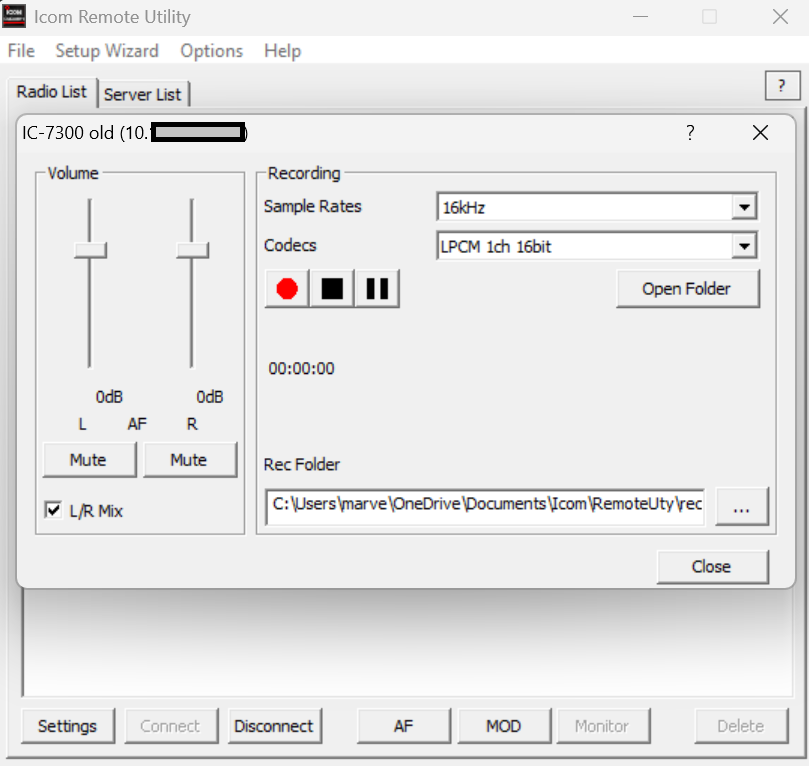The width and height of the screenshot is (809, 766).
Task: Click the boxed help button beside the tabs
Action: pos(781,87)
